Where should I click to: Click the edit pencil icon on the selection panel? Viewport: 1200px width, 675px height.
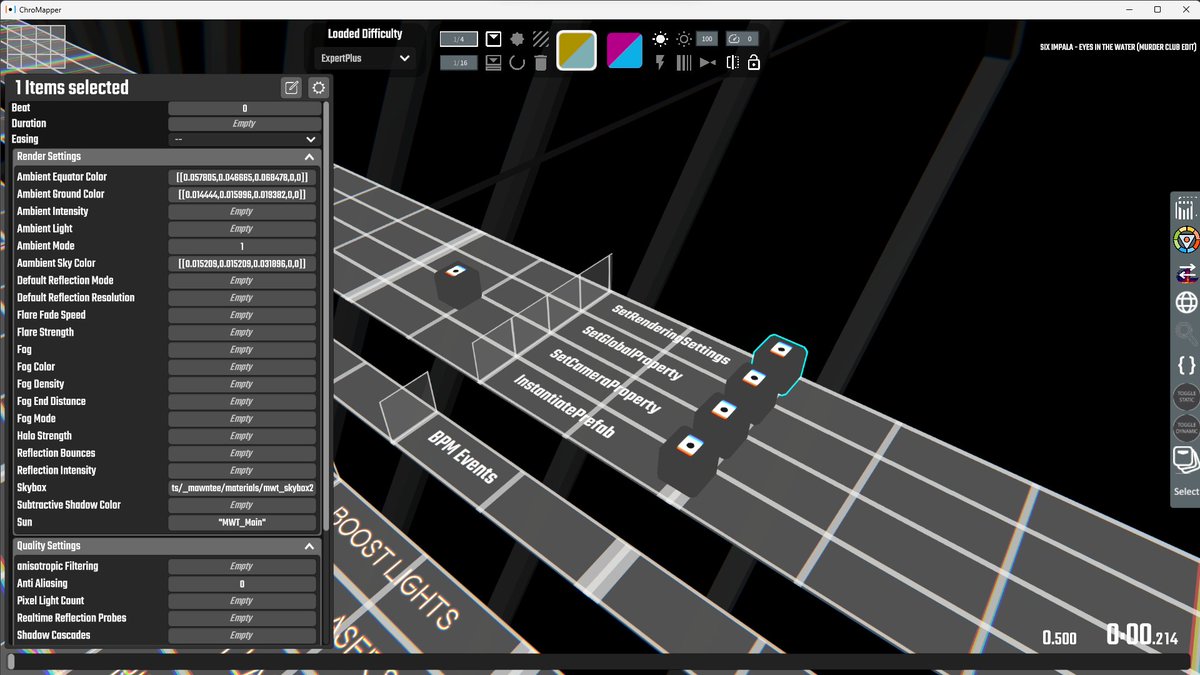click(x=290, y=87)
